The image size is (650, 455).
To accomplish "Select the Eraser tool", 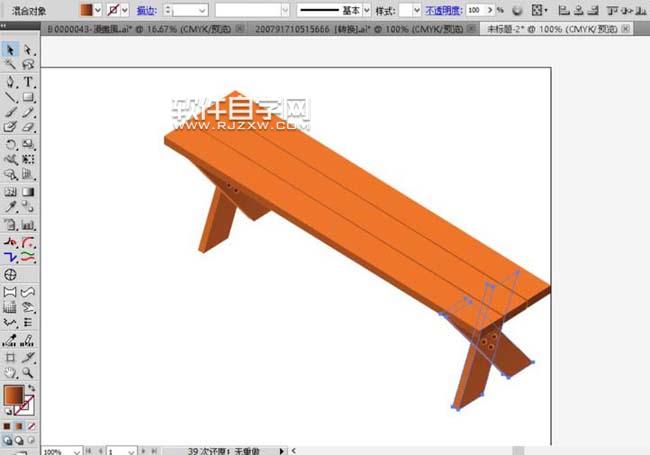I will click(x=28, y=127).
